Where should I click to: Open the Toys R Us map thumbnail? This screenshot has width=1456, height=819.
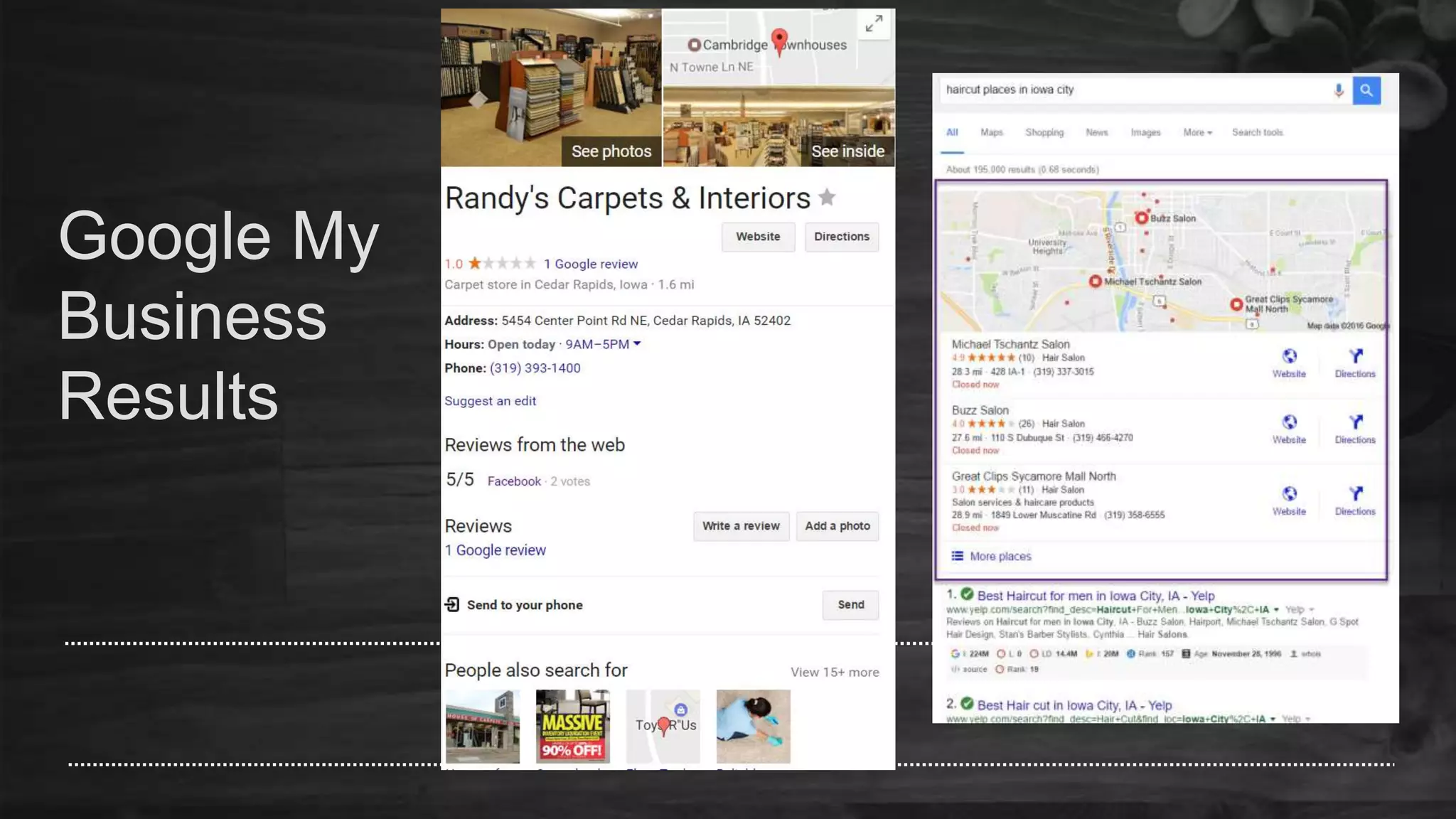pos(663,726)
